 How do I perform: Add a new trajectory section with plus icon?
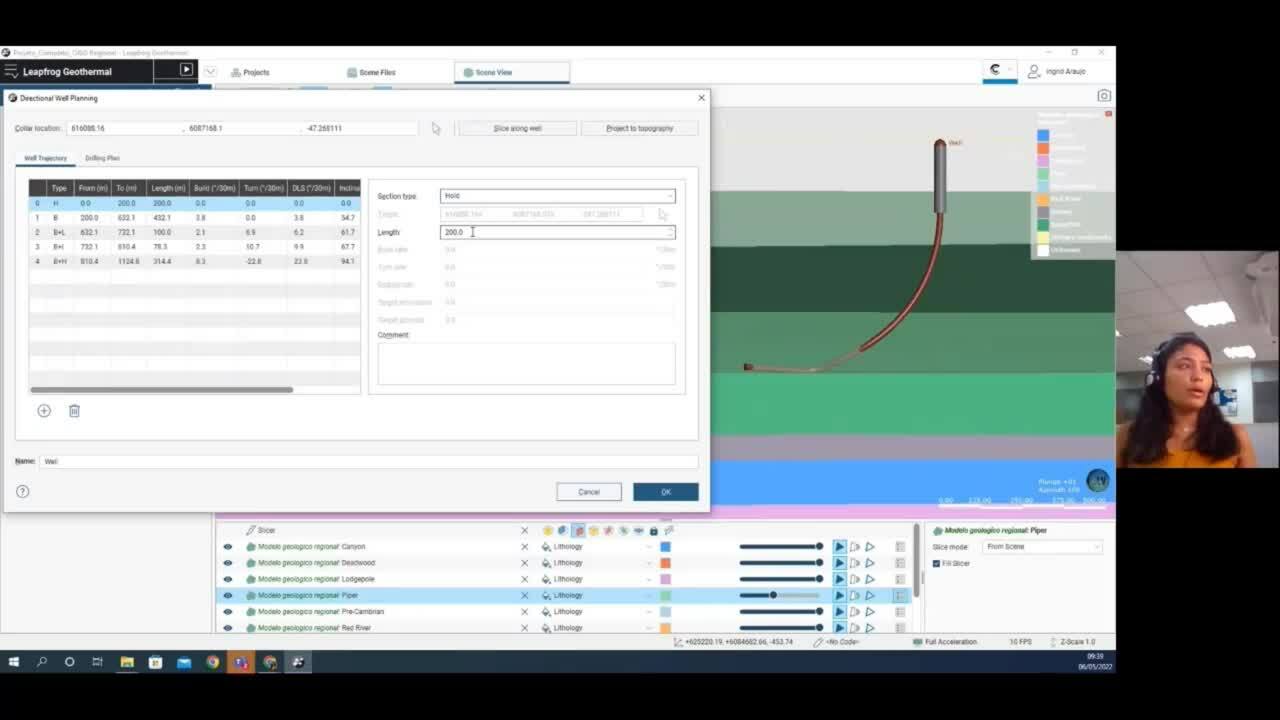click(44, 411)
